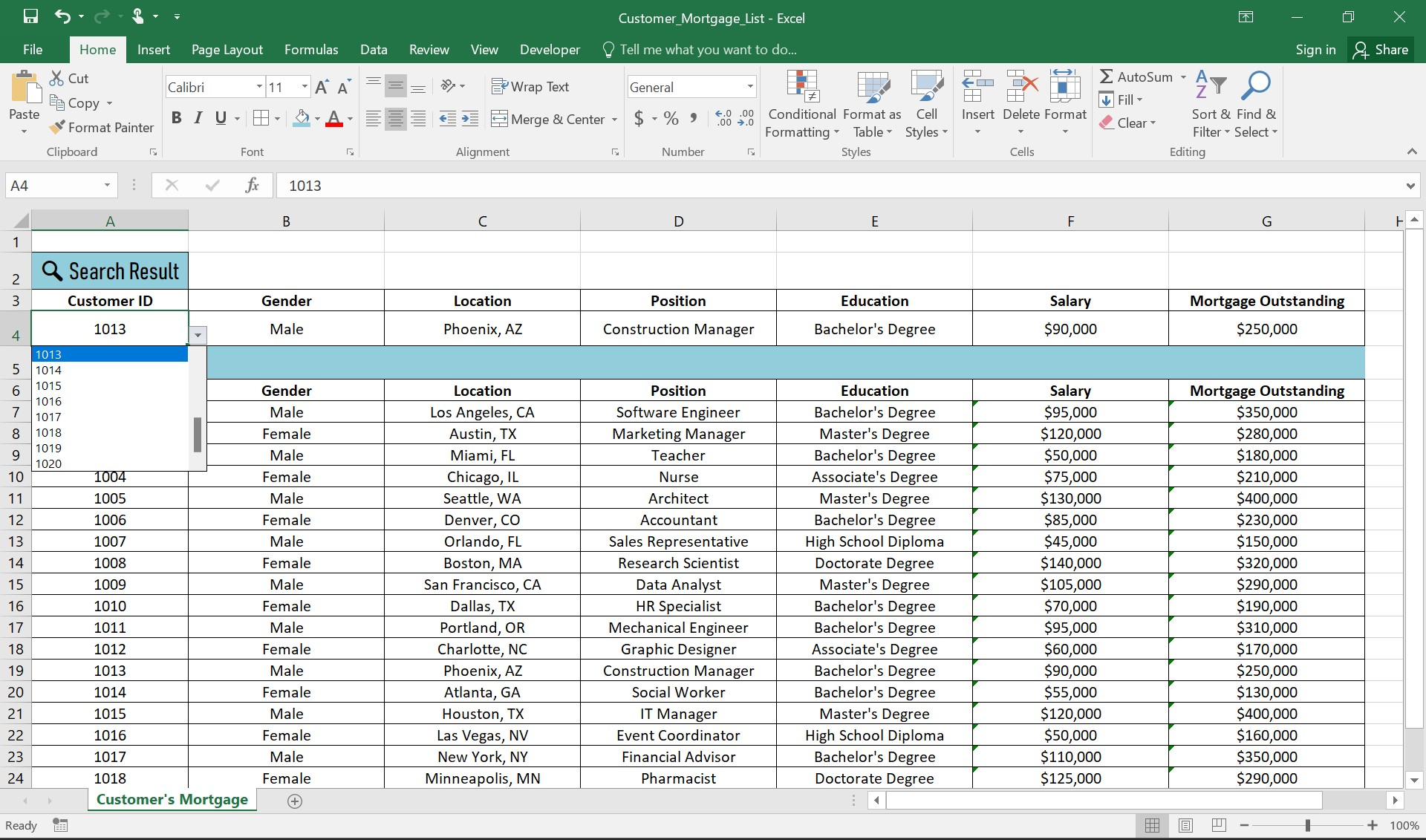The image size is (1426, 840).
Task: Switch to the Formulas tab
Action: [311, 50]
